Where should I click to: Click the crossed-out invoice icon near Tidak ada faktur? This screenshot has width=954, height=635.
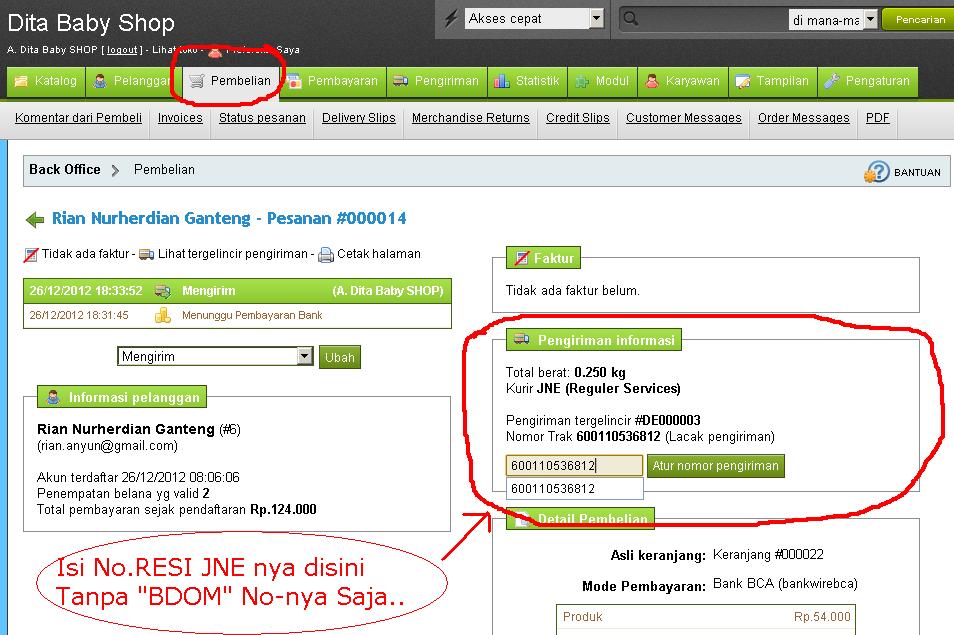coord(31,255)
